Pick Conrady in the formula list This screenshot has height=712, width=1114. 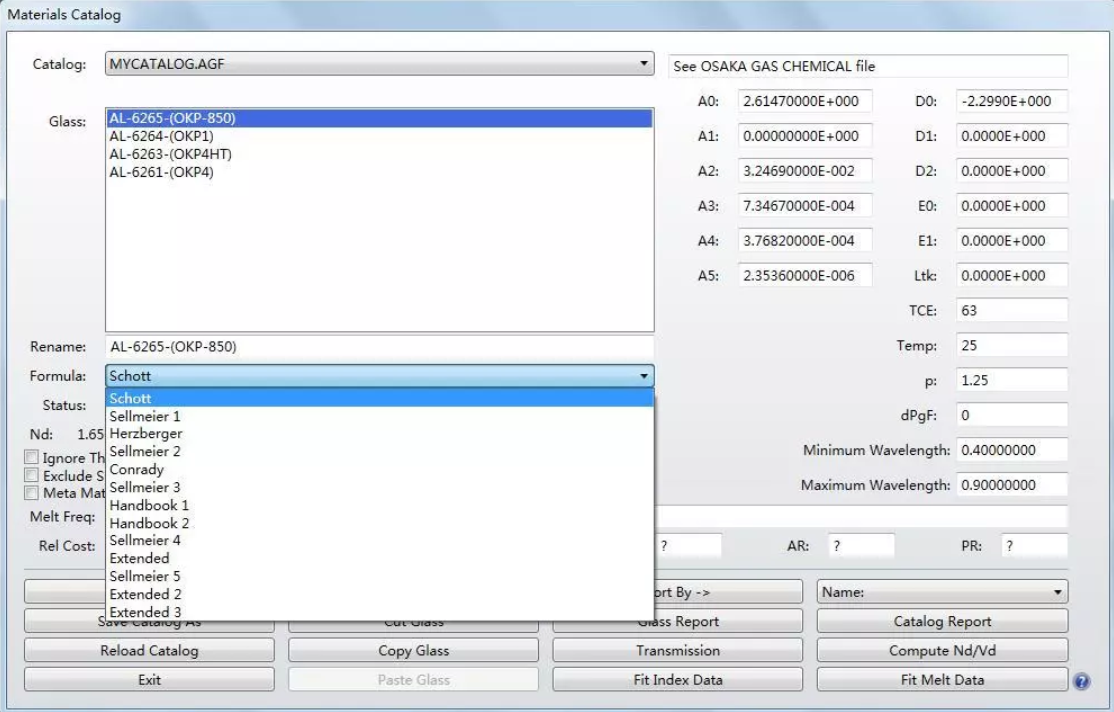[x=137, y=469]
